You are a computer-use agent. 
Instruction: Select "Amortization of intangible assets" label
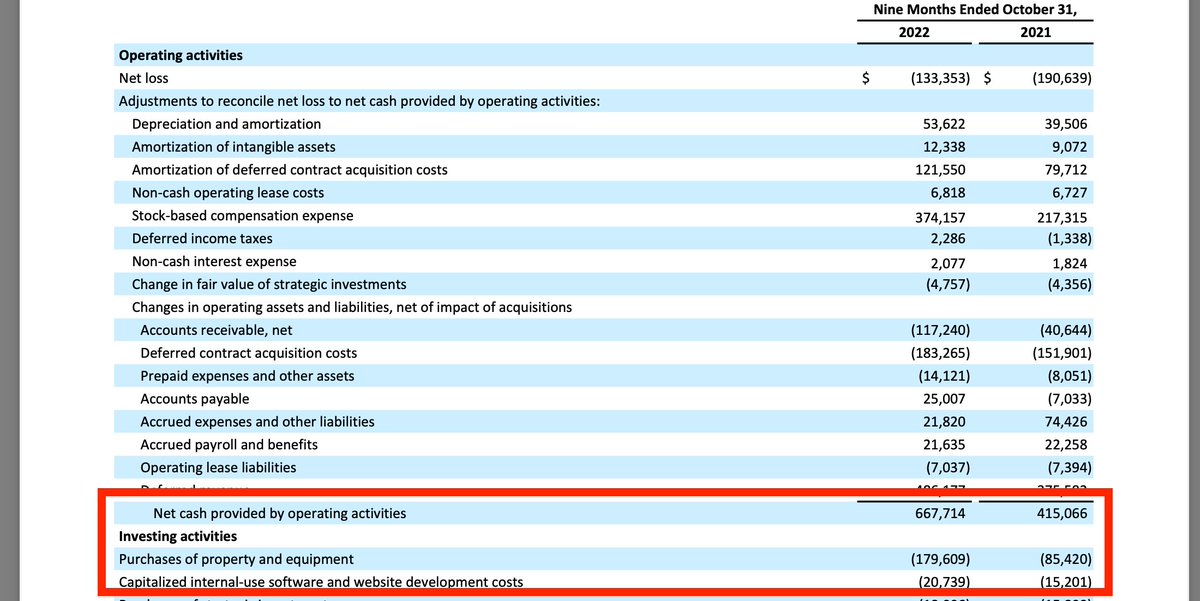[x=234, y=147]
